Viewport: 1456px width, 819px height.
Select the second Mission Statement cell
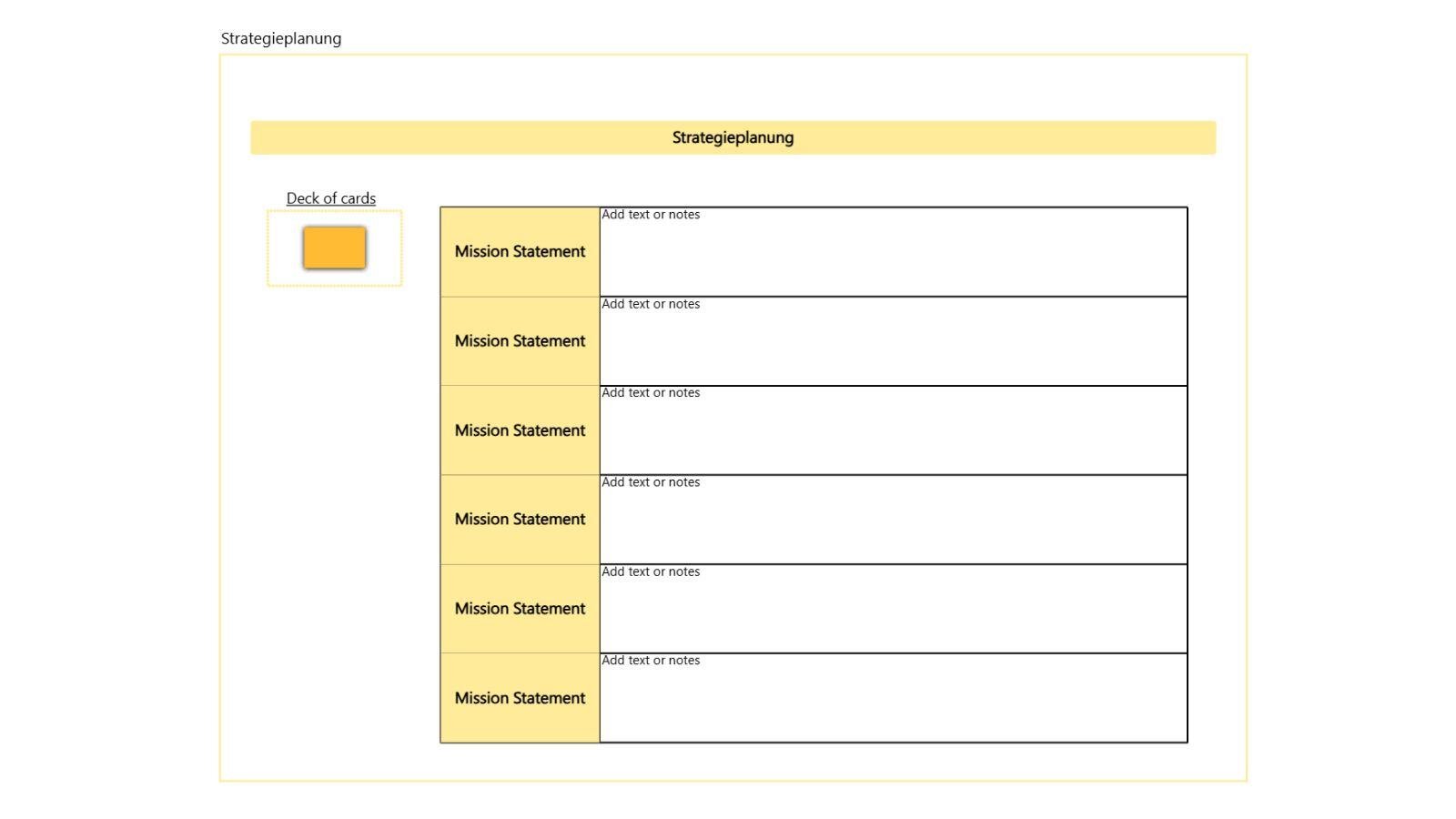[x=520, y=341]
